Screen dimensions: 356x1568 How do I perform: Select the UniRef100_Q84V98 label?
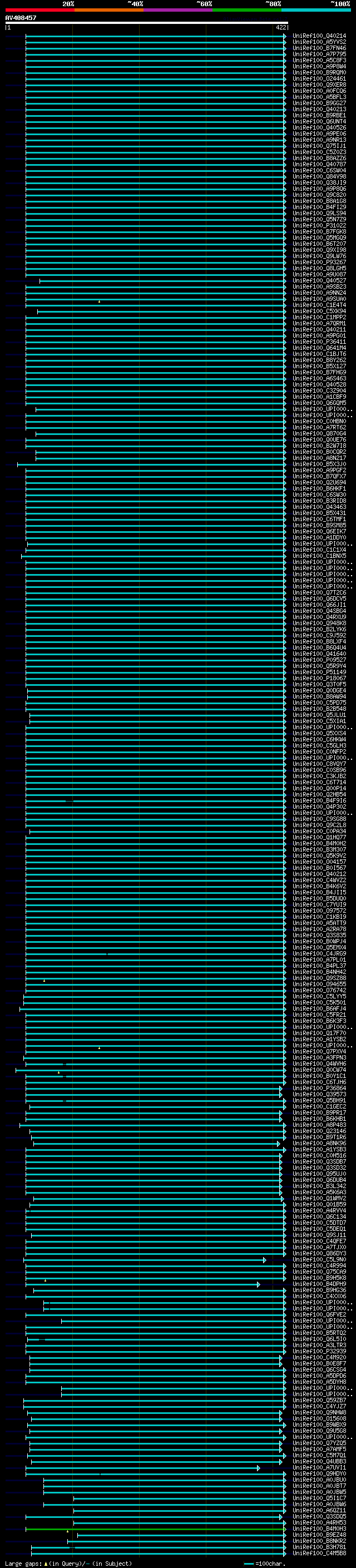pyautogui.click(x=319, y=176)
